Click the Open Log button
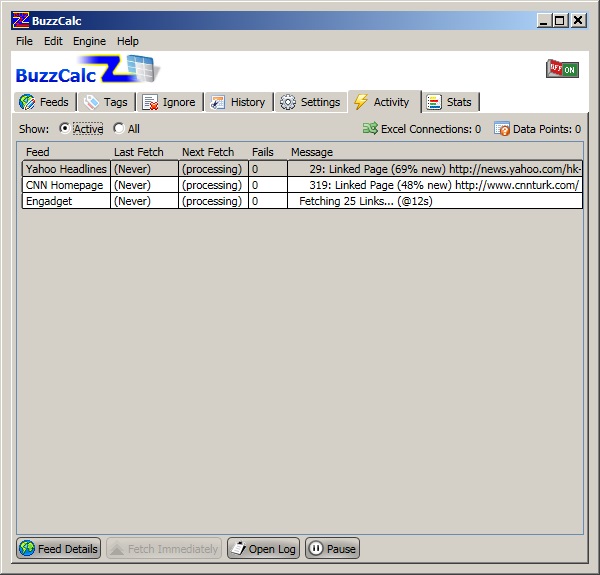The image size is (600, 575). coord(263,549)
